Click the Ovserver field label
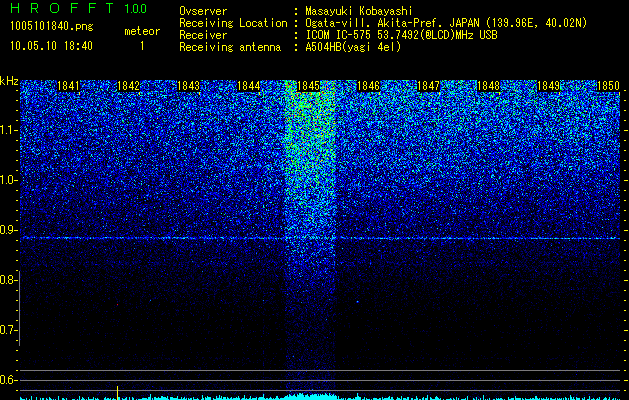The height and width of the screenshot is (400, 629). click(x=203, y=11)
